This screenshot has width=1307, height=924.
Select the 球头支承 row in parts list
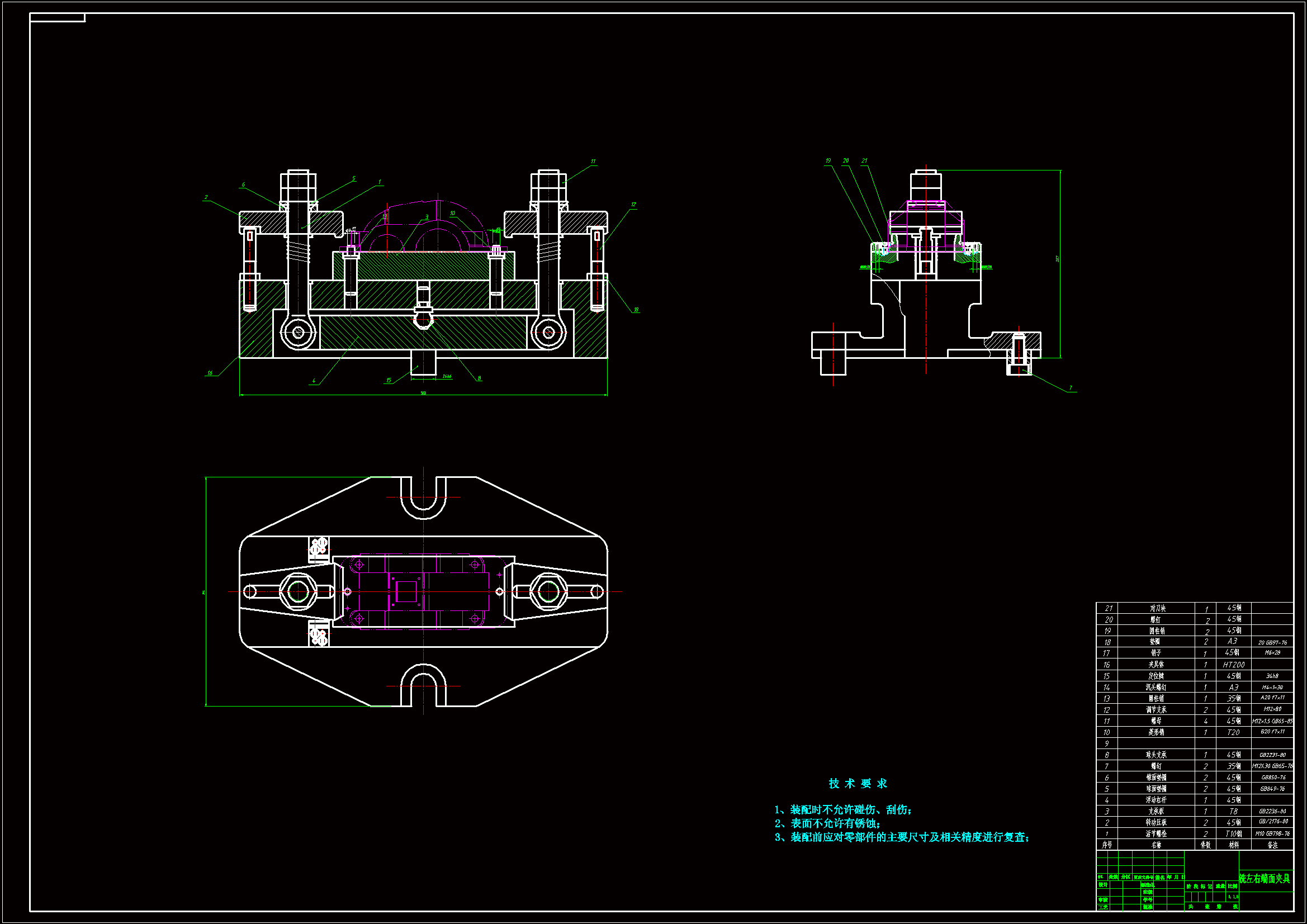pos(1156,755)
